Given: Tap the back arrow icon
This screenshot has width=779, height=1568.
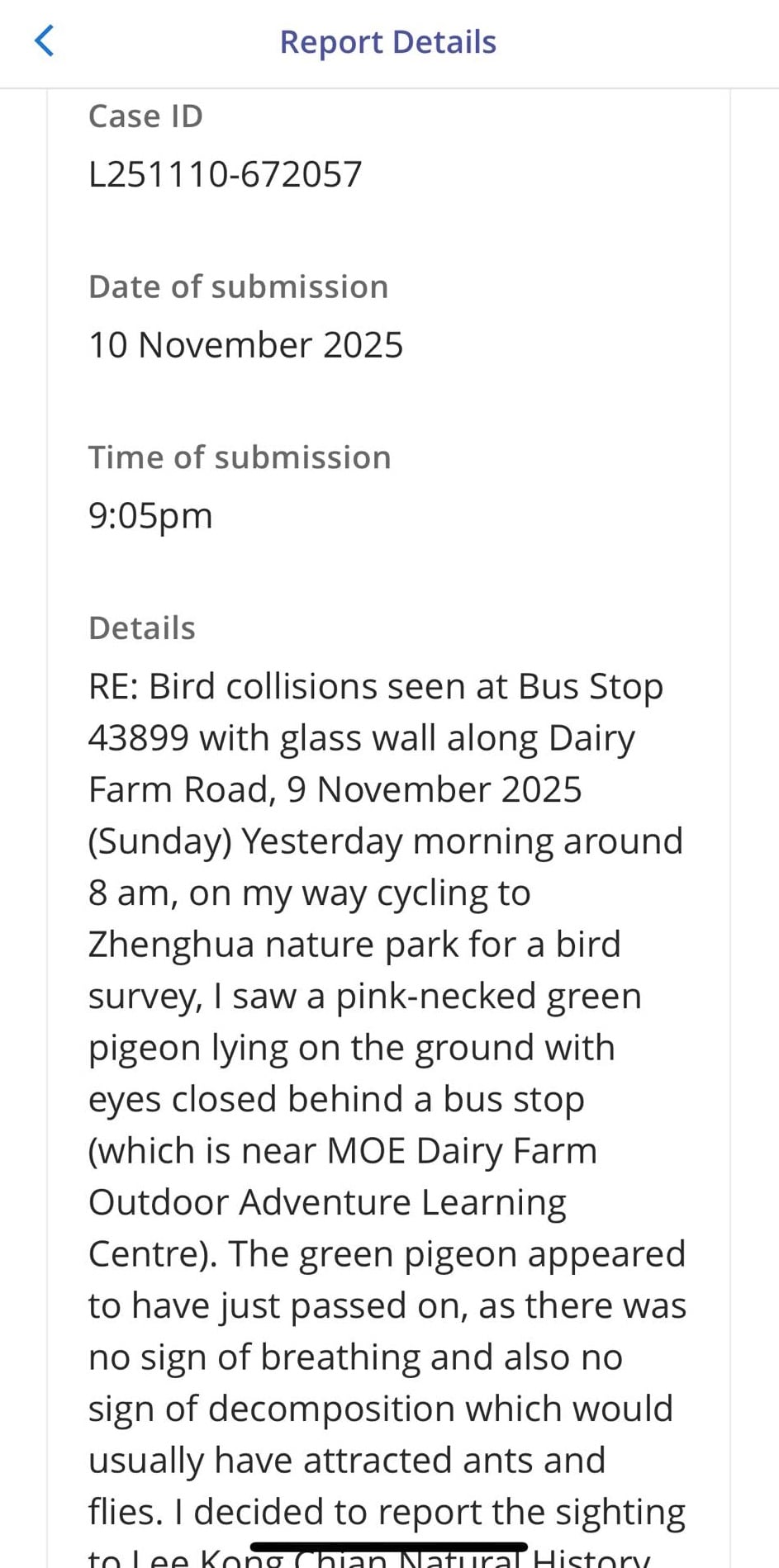Looking at the screenshot, I should pyautogui.click(x=45, y=40).
